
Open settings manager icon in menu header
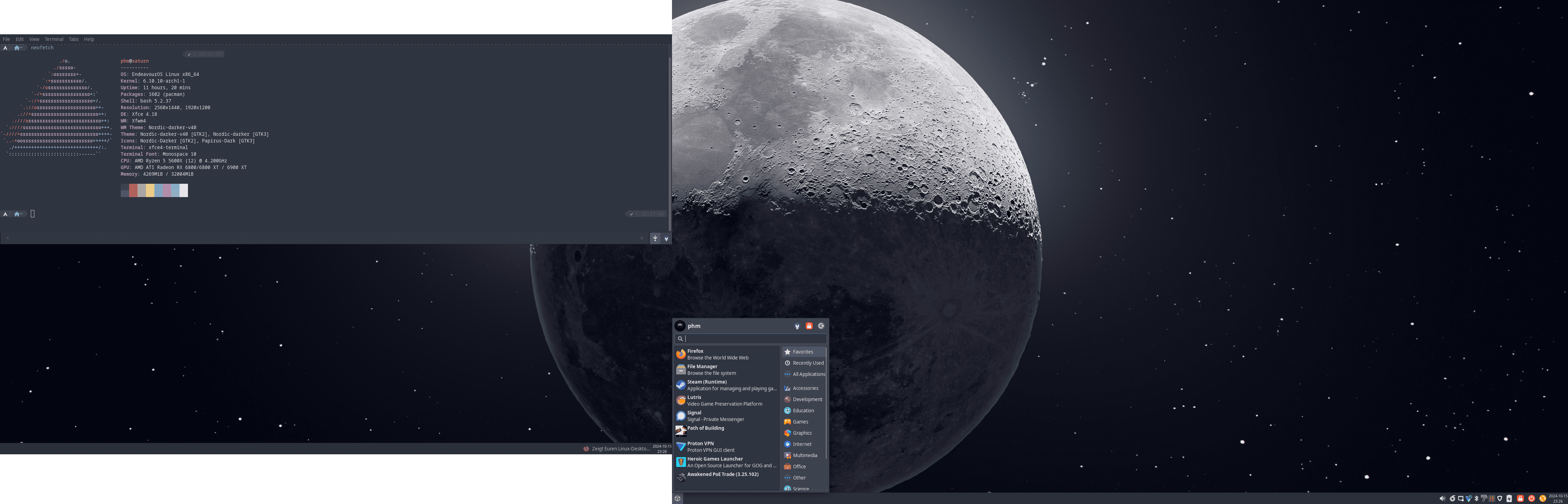point(797,326)
